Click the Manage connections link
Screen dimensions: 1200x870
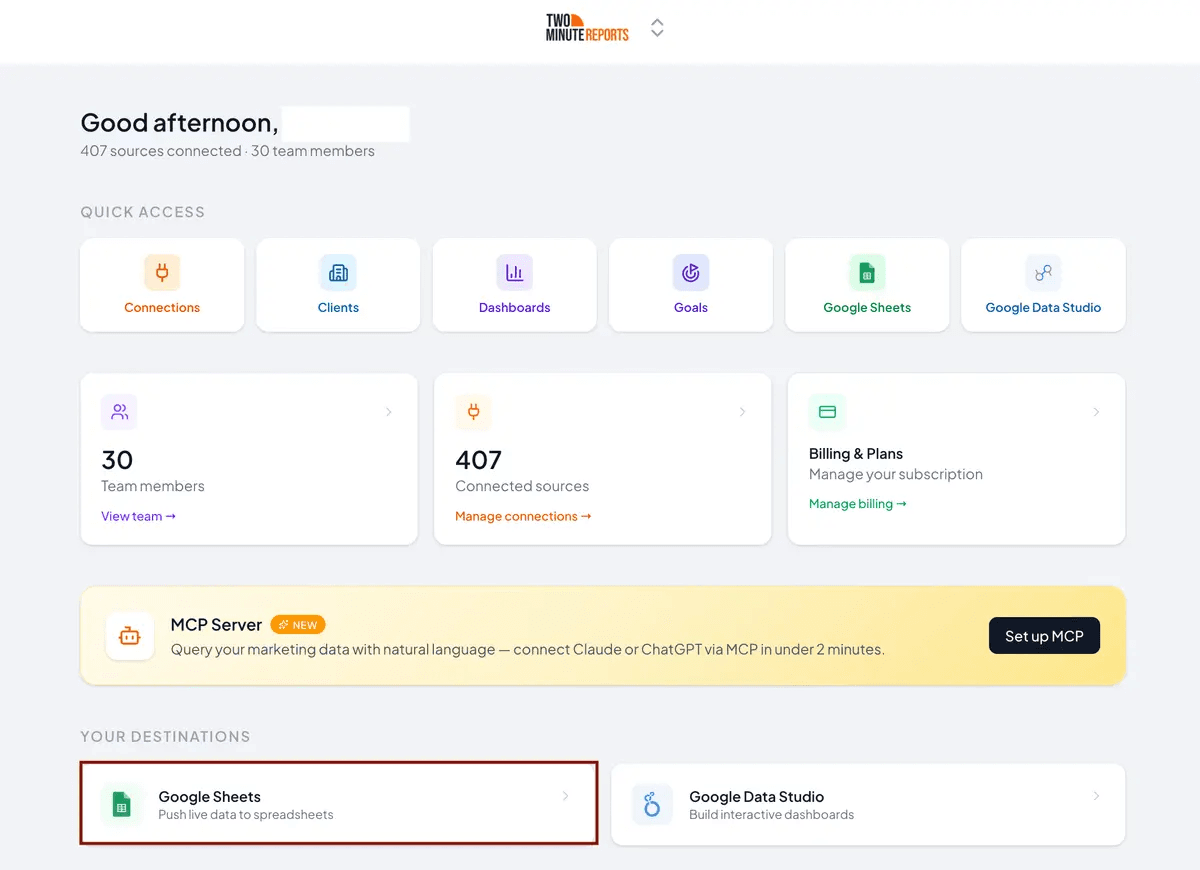pyautogui.click(x=523, y=516)
